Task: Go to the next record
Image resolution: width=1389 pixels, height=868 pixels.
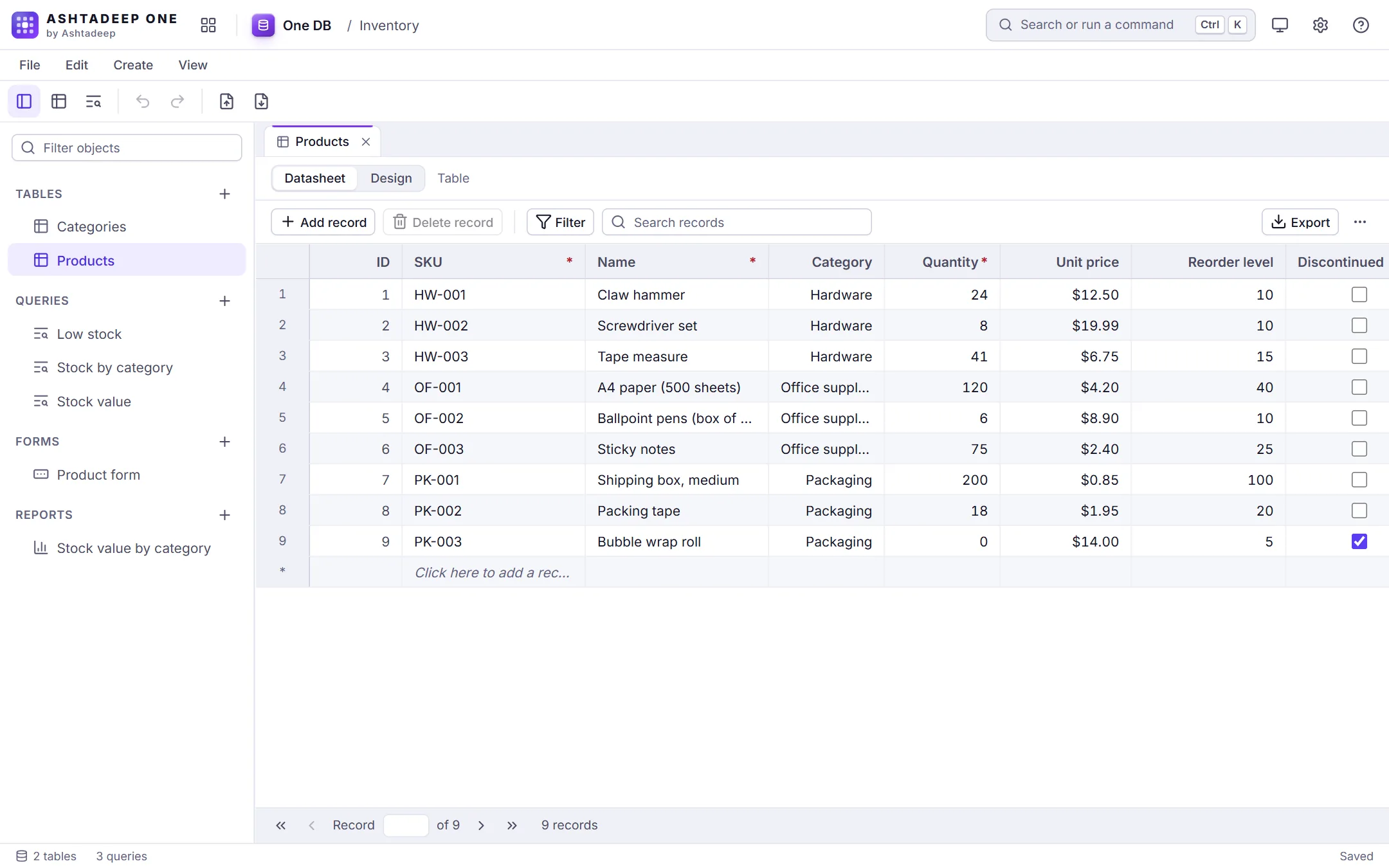Action: (481, 826)
